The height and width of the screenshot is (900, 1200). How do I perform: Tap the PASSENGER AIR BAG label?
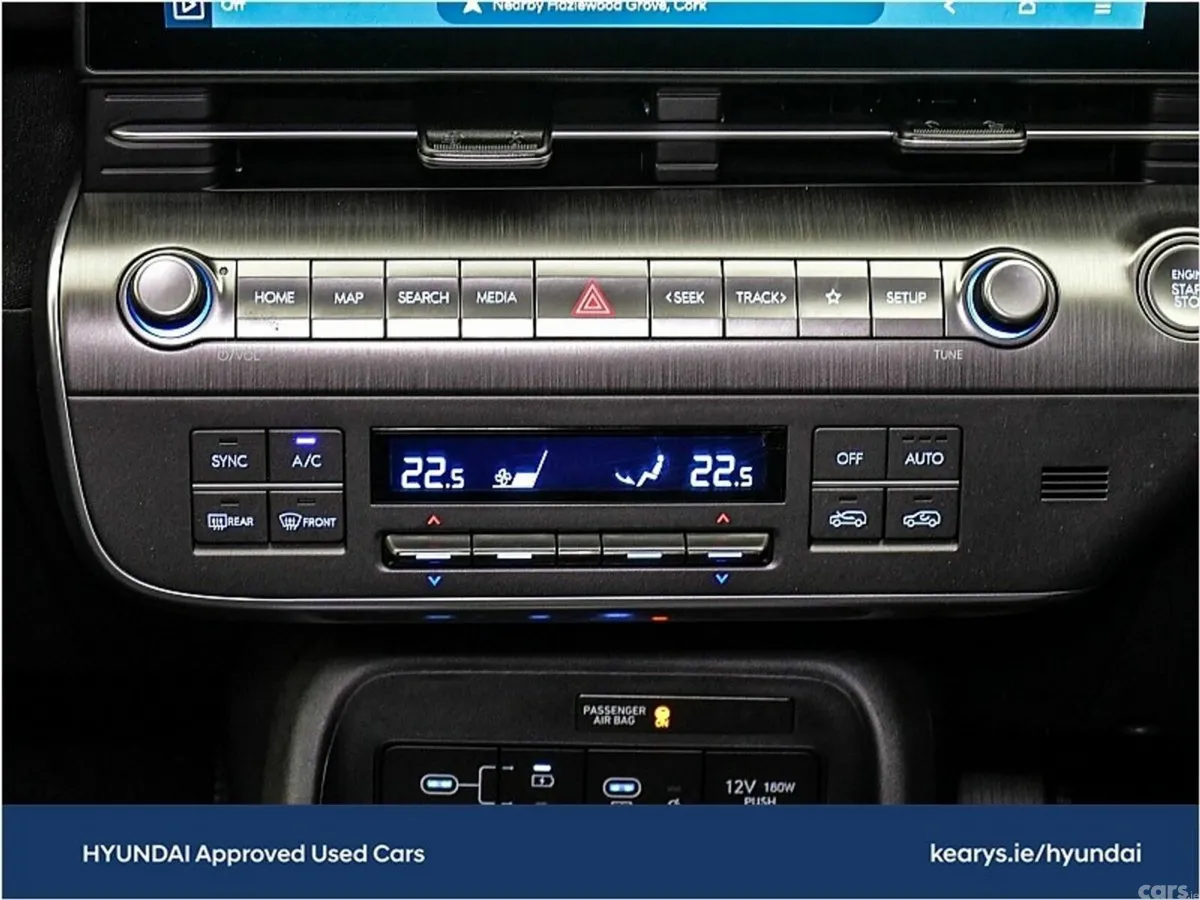614,714
